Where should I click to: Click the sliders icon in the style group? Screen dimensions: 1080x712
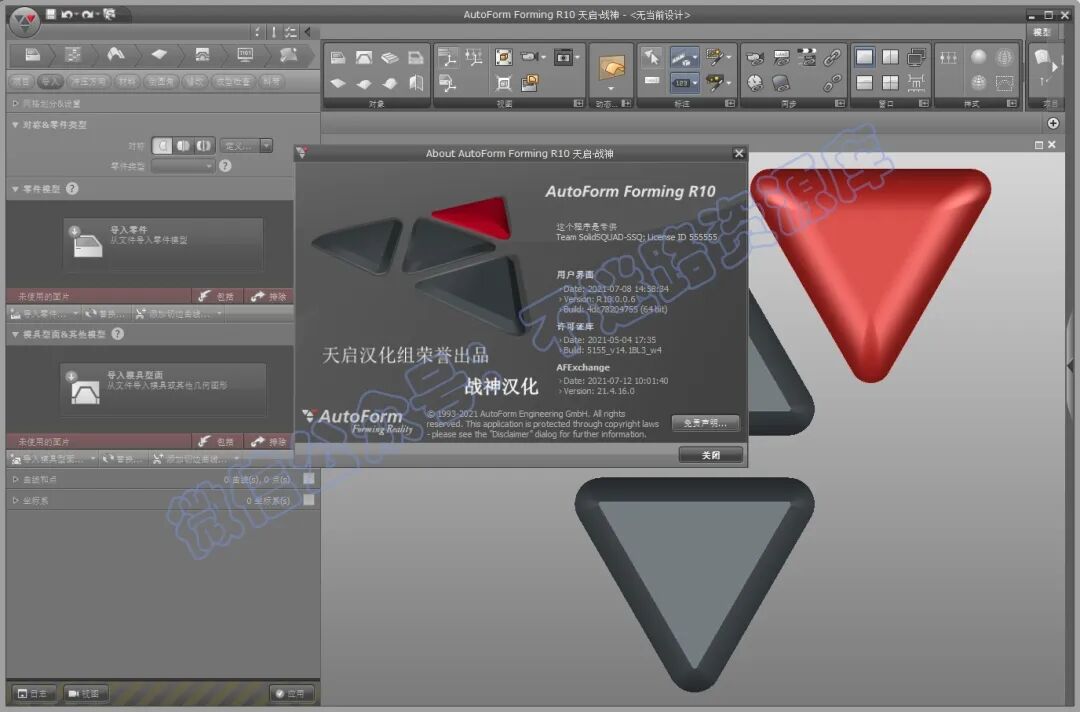(948, 58)
